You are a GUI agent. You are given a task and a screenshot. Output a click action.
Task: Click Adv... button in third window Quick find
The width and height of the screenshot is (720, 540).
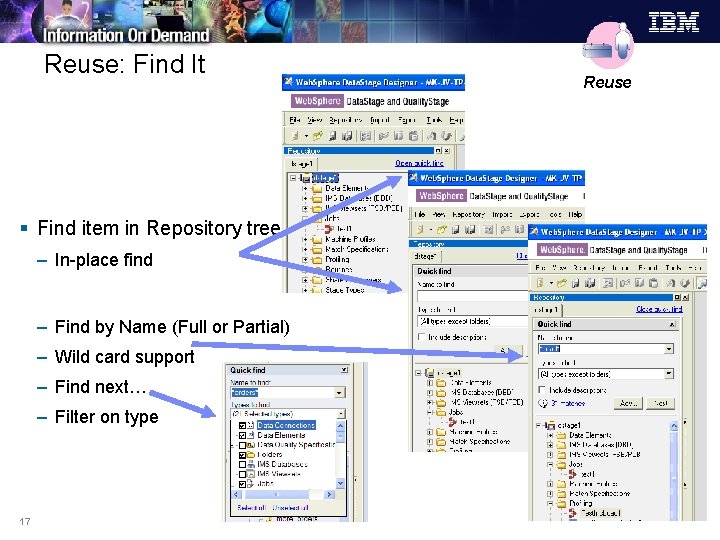pyautogui.click(x=628, y=403)
